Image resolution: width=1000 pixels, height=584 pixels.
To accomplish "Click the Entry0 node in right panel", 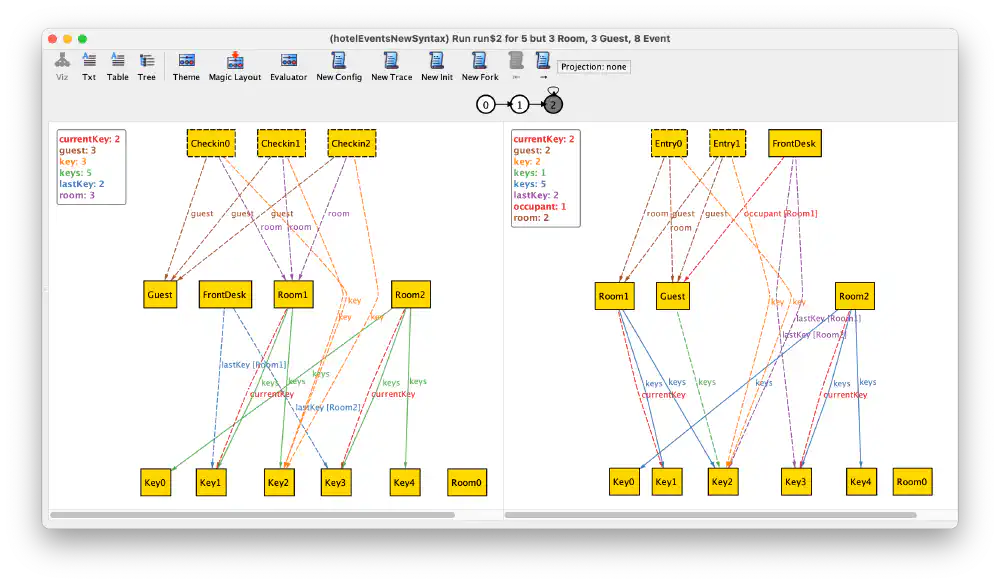I will point(669,143).
